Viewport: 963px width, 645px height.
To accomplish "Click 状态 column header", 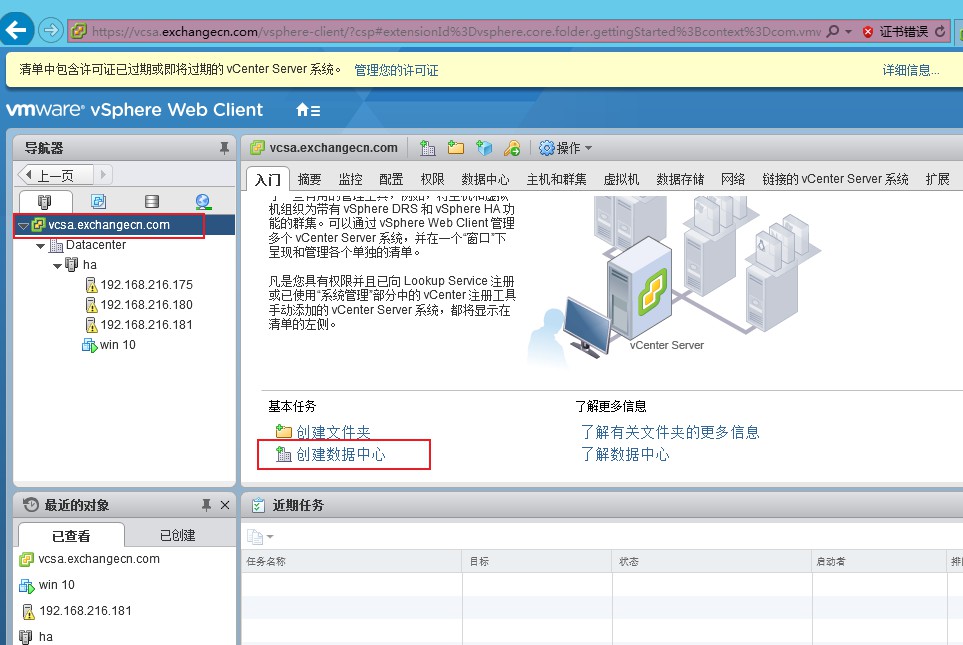I will pos(712,561).
